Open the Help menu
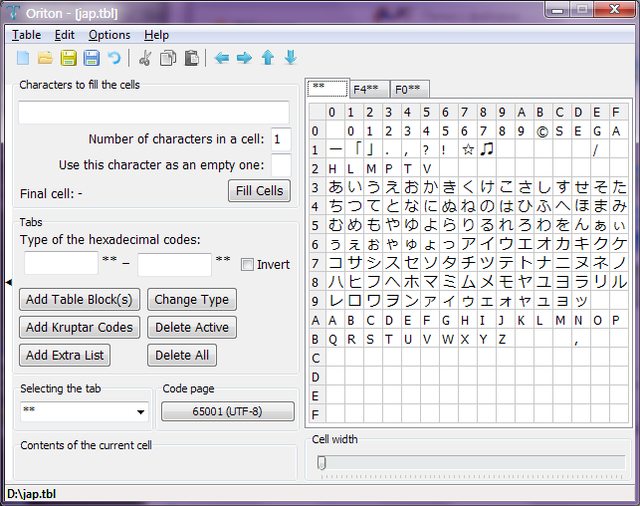This screenshot has width=640, height=506. coord(156,35)
